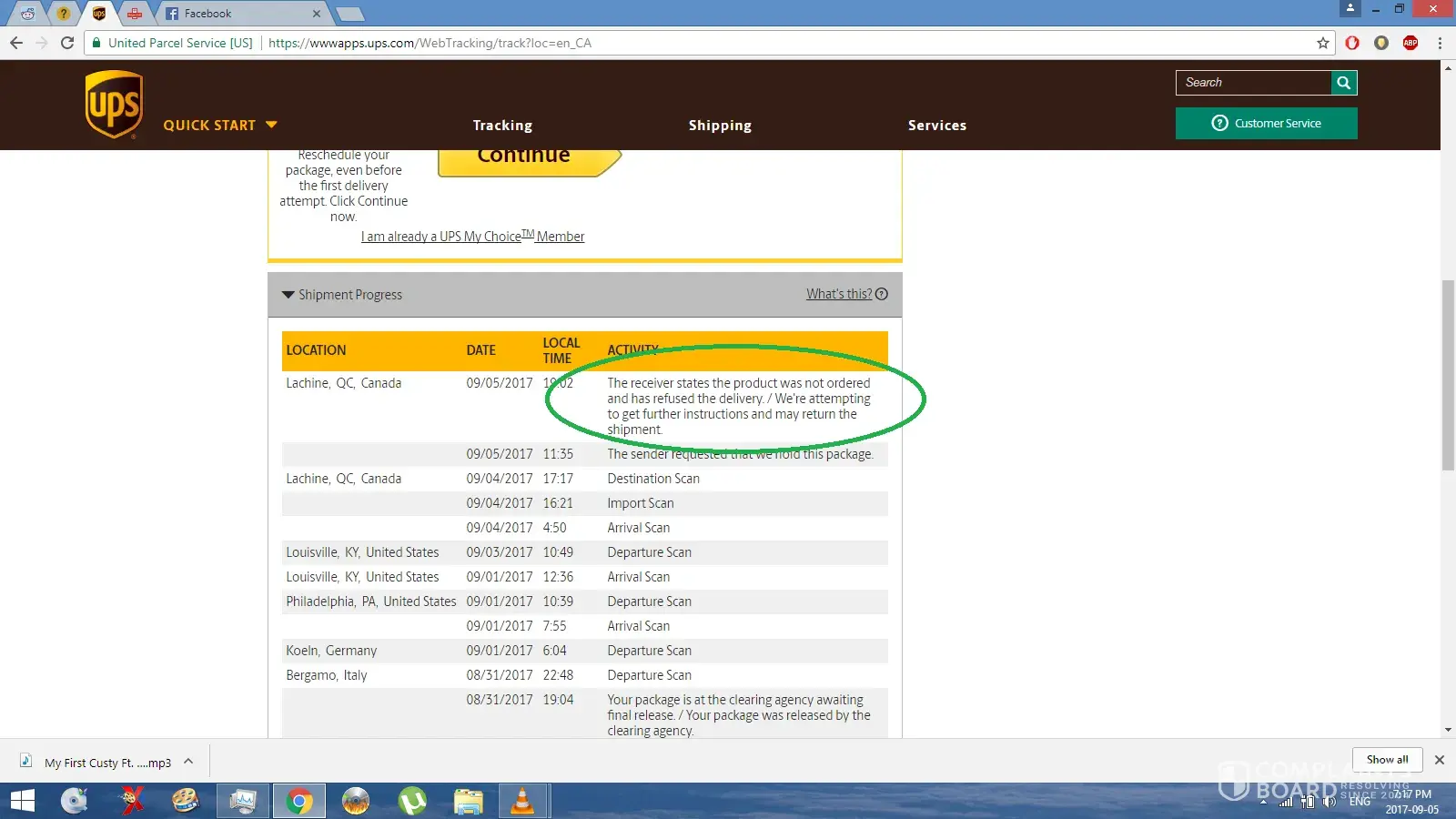Click the Customer Service button
The image size is (1456, 819).
1266,124
